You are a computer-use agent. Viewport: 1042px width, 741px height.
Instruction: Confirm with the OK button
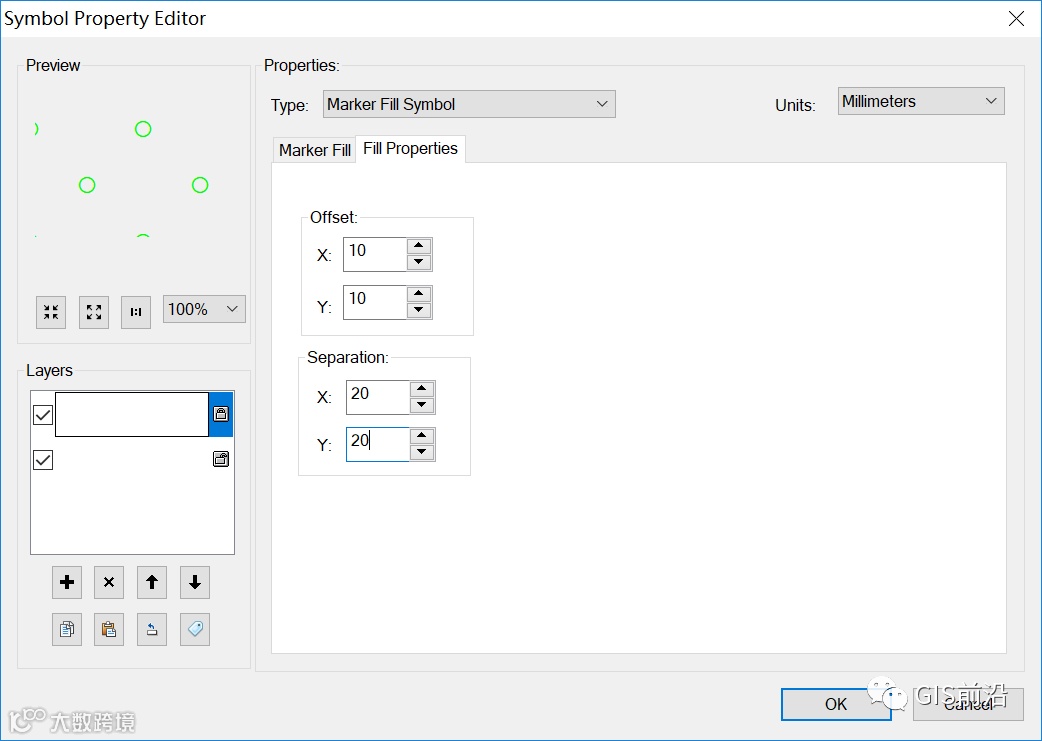pyautogui.click(x=836, y=704)
